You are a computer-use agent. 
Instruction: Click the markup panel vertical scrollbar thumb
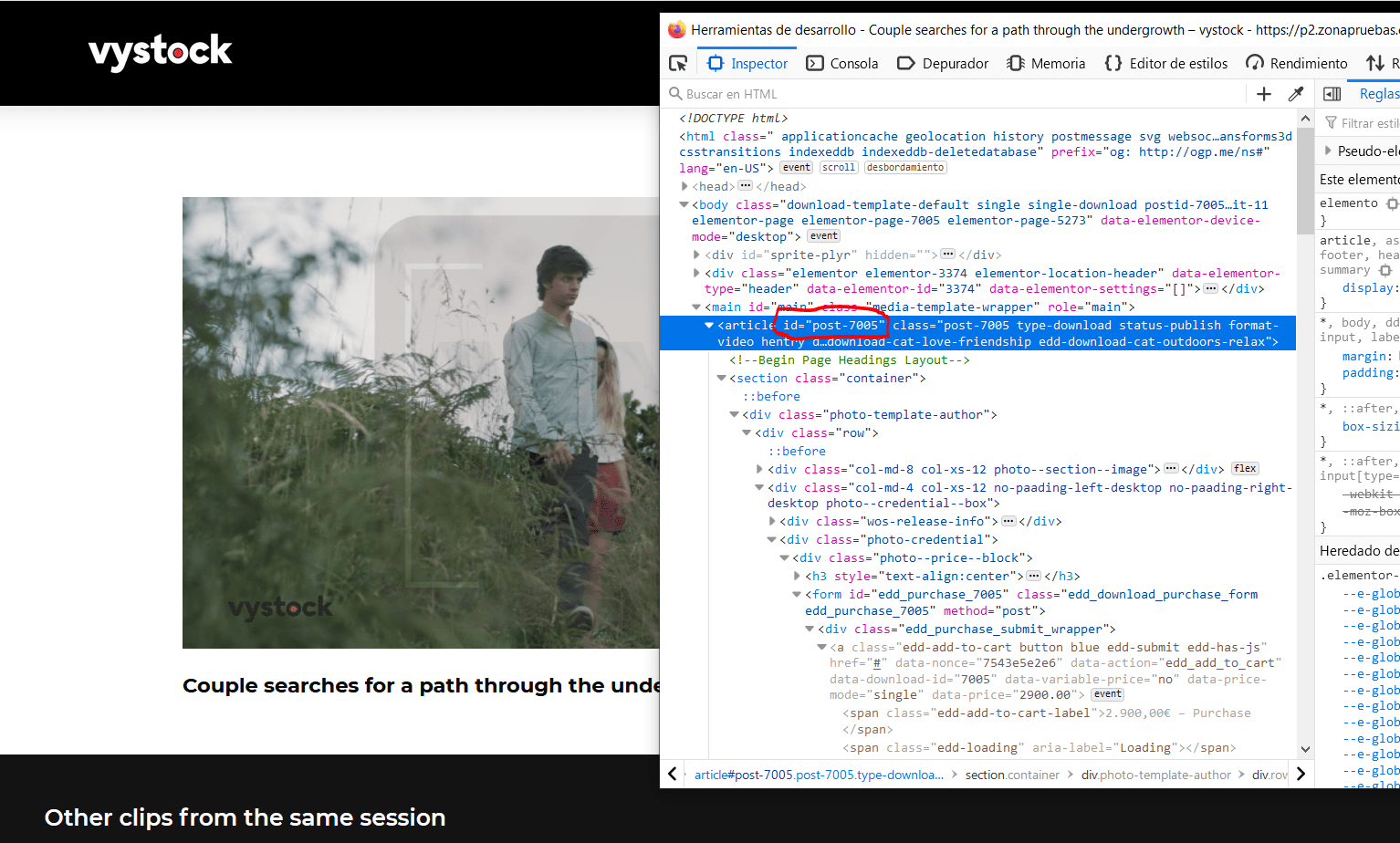click(1305, 181)
